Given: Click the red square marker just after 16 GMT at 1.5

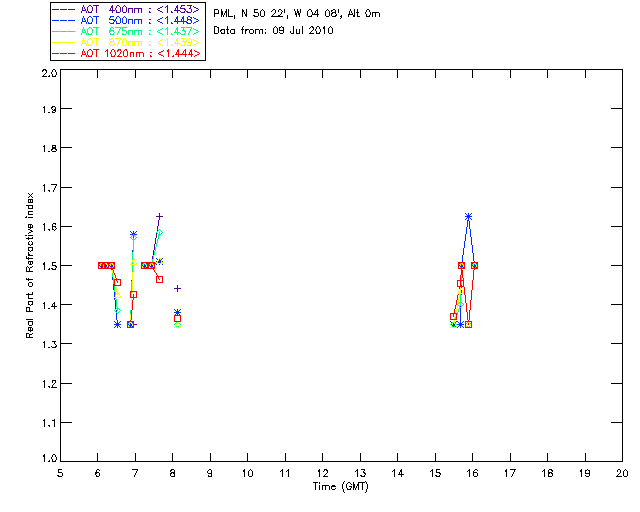Looking at the screenshot, I should tap(474, 265).
